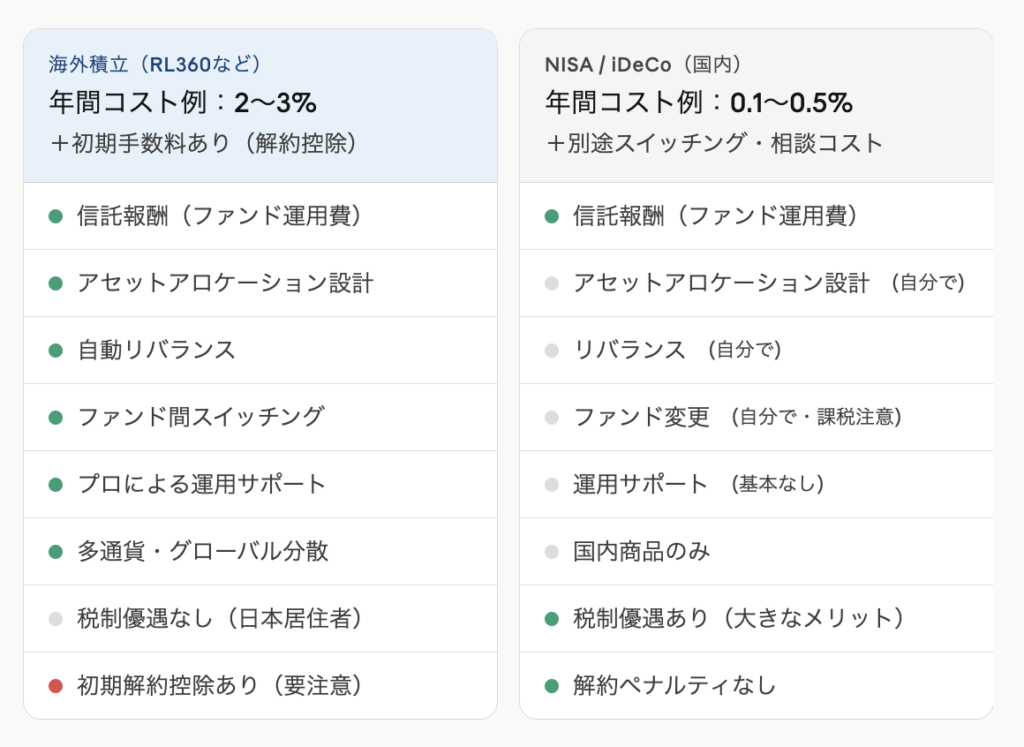Click the +別途スイッチング・相談コスト note

(x=714, y=143)
